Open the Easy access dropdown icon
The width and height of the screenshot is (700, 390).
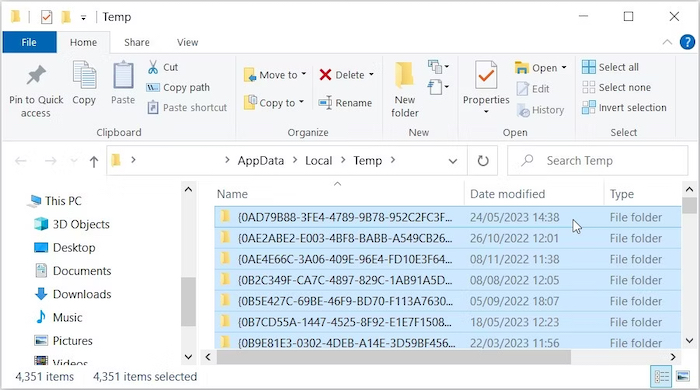pyautogui.click(x=438, y=87)
